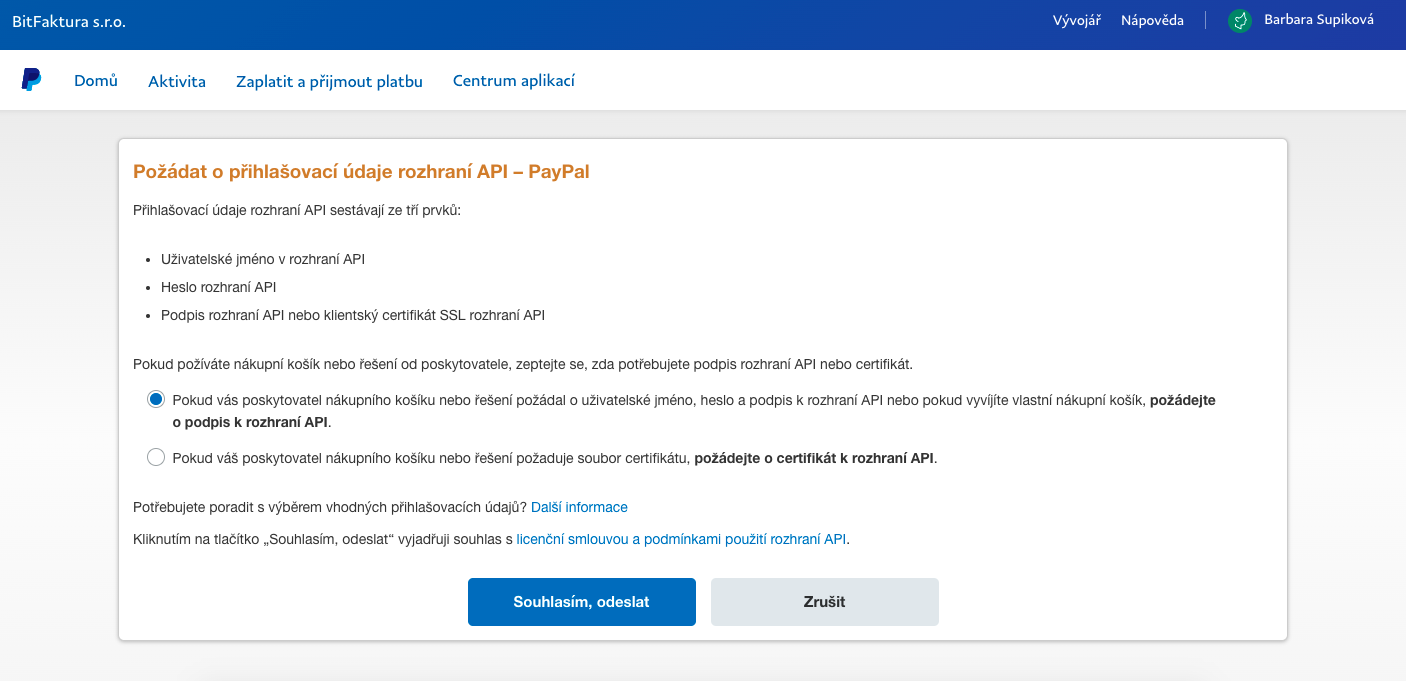
Task: Click bold text požádejte o podpis
Action: coord(1182,400)
